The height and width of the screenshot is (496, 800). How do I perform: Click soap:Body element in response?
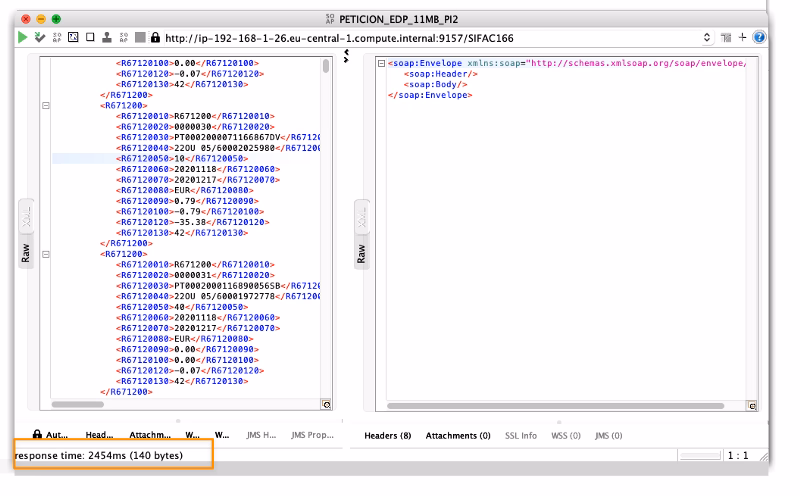tap(436, 84)
